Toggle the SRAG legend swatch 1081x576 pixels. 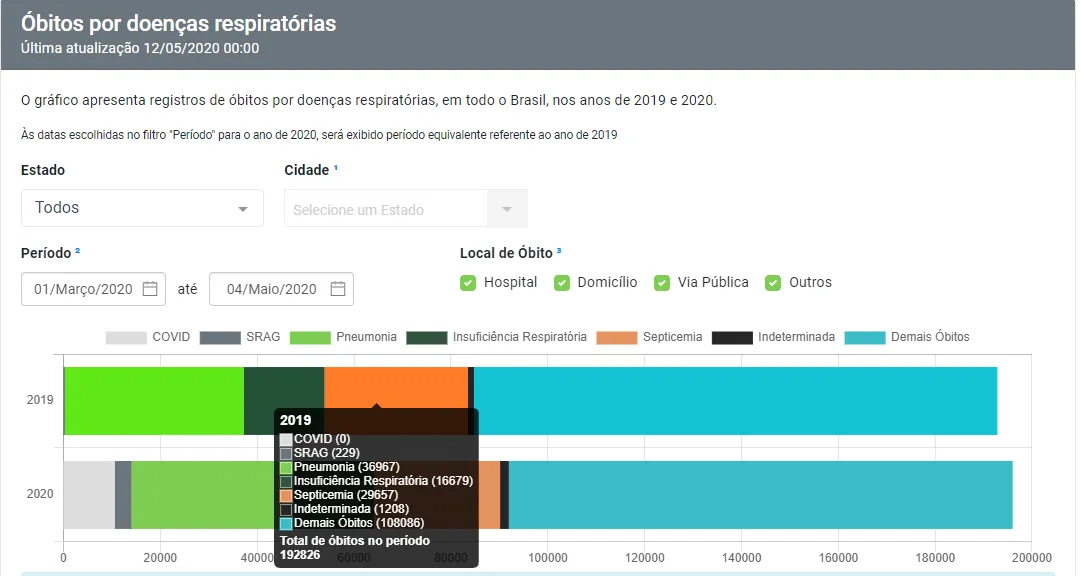pos(220,337)
